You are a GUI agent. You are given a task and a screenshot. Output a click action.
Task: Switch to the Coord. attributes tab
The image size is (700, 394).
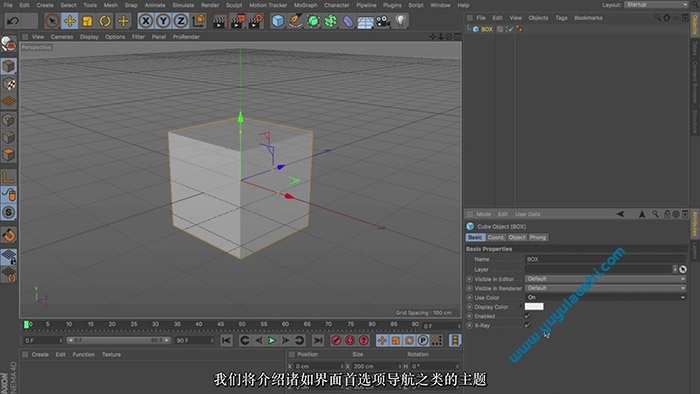pyautogui.click(x=496, y=237)
